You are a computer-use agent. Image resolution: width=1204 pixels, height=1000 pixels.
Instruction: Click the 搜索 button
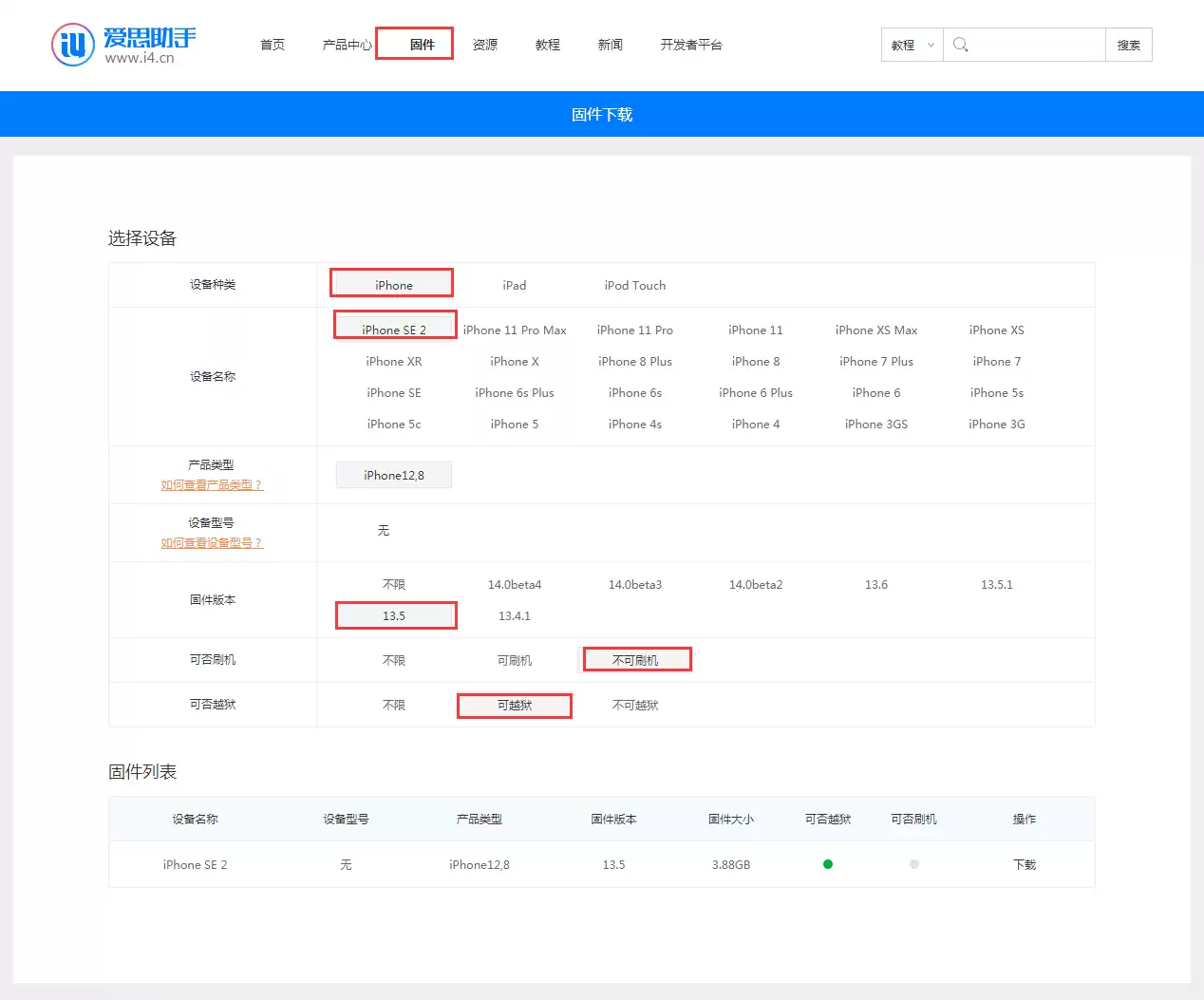[x=1129, y=45]
